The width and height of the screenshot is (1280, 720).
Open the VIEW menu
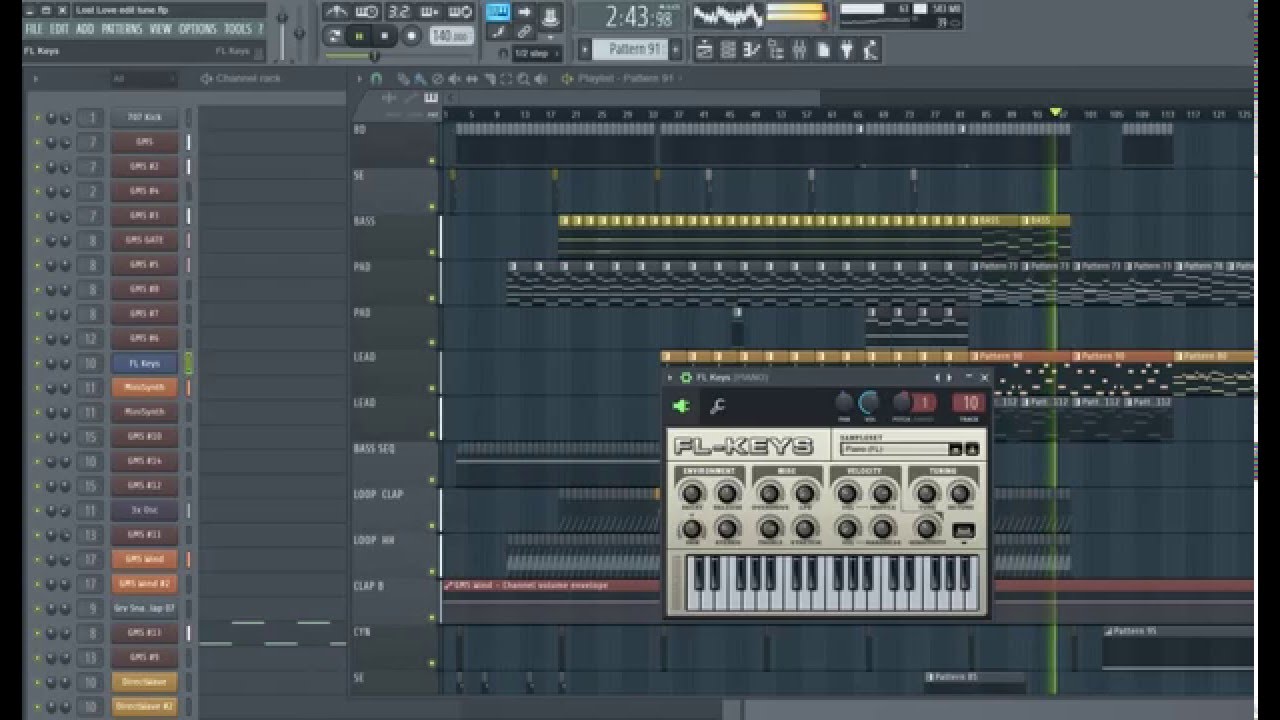pos(160,29)
